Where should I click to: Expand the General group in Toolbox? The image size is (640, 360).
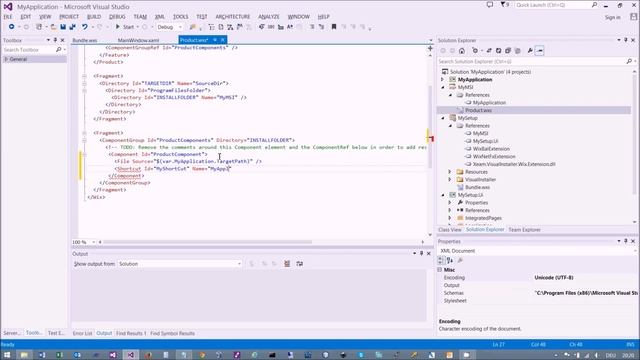coord(6,59)
